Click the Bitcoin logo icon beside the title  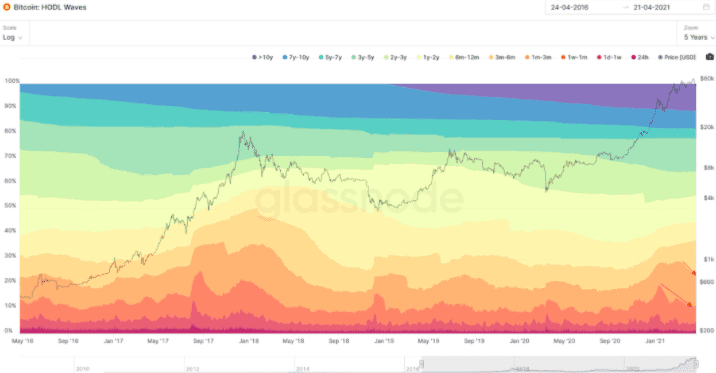(6, 7)
